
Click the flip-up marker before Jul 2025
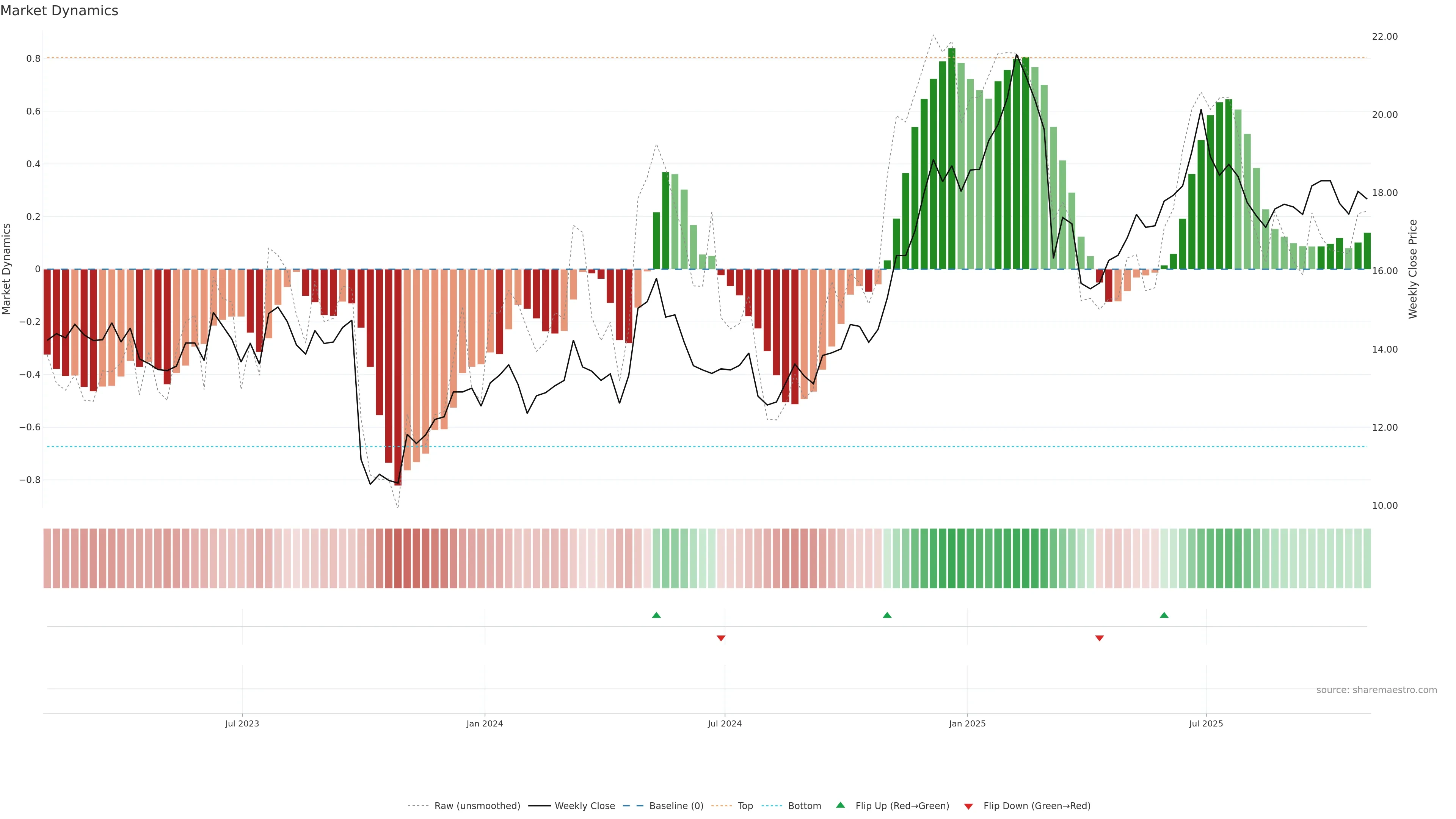click(x=1164, y=615)
